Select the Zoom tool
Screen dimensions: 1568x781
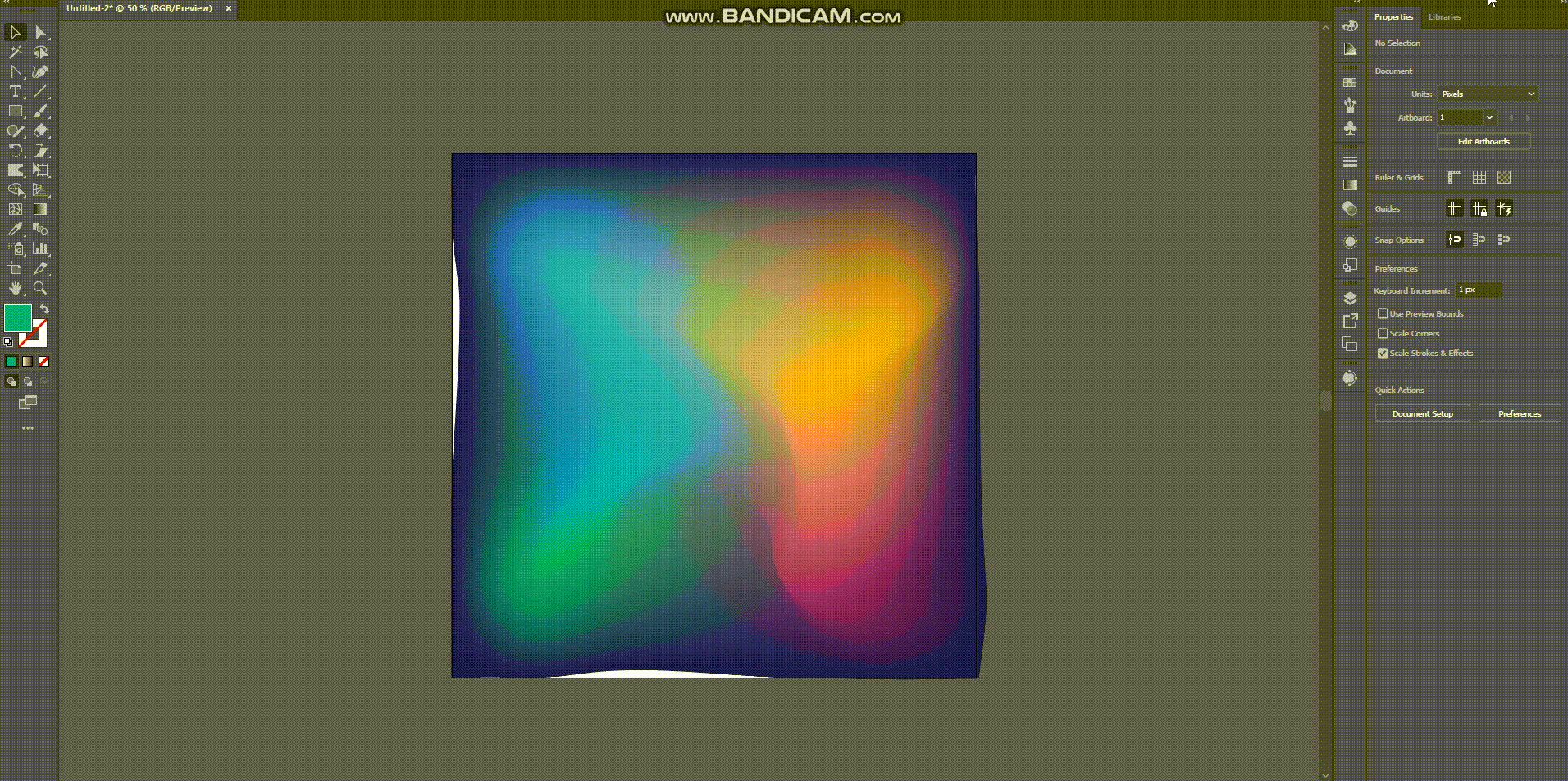tap(40, 289)
